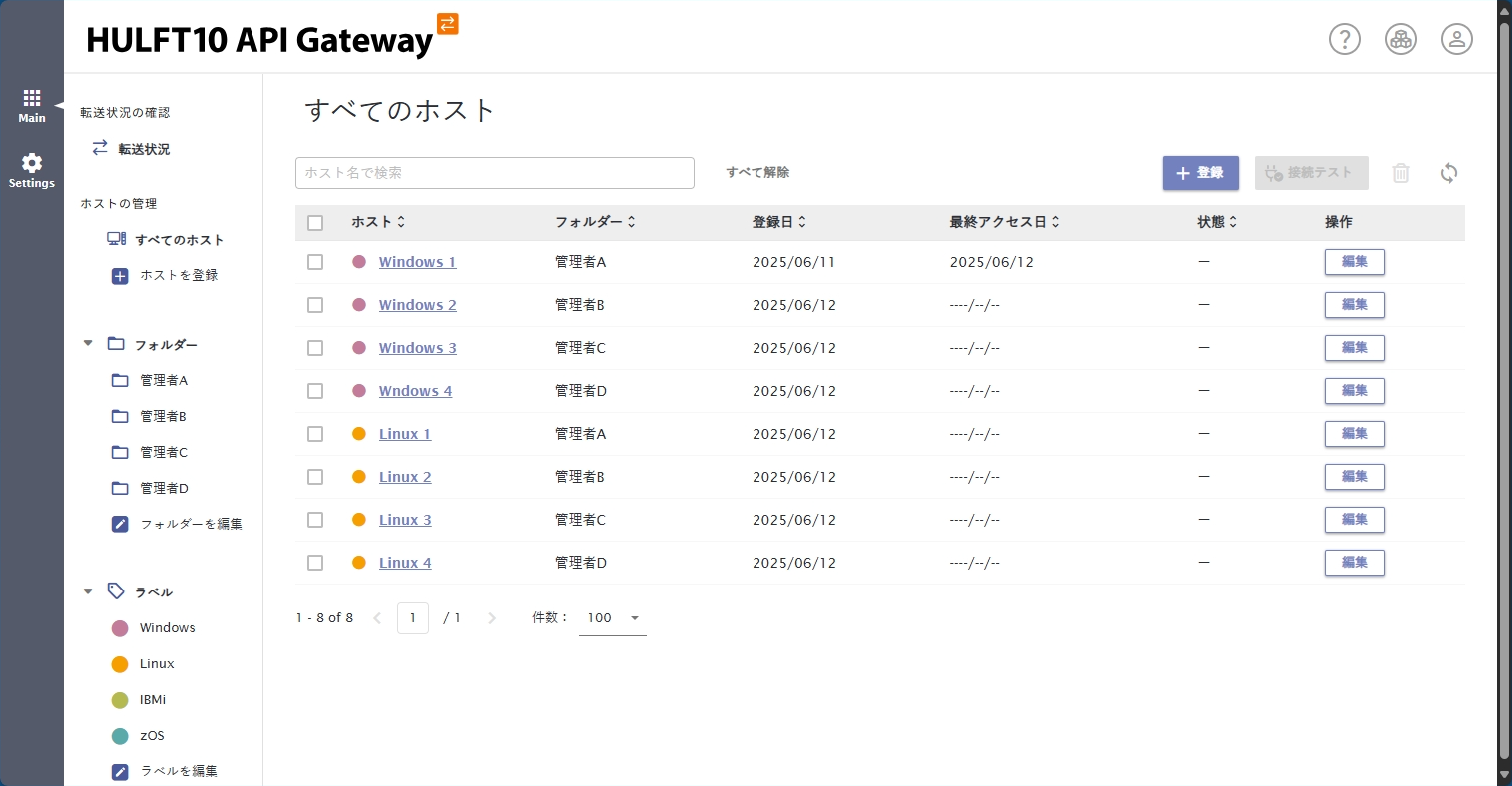
Task: Check the Linux 1 row checkbox
Action: click(x=315, y=434)
